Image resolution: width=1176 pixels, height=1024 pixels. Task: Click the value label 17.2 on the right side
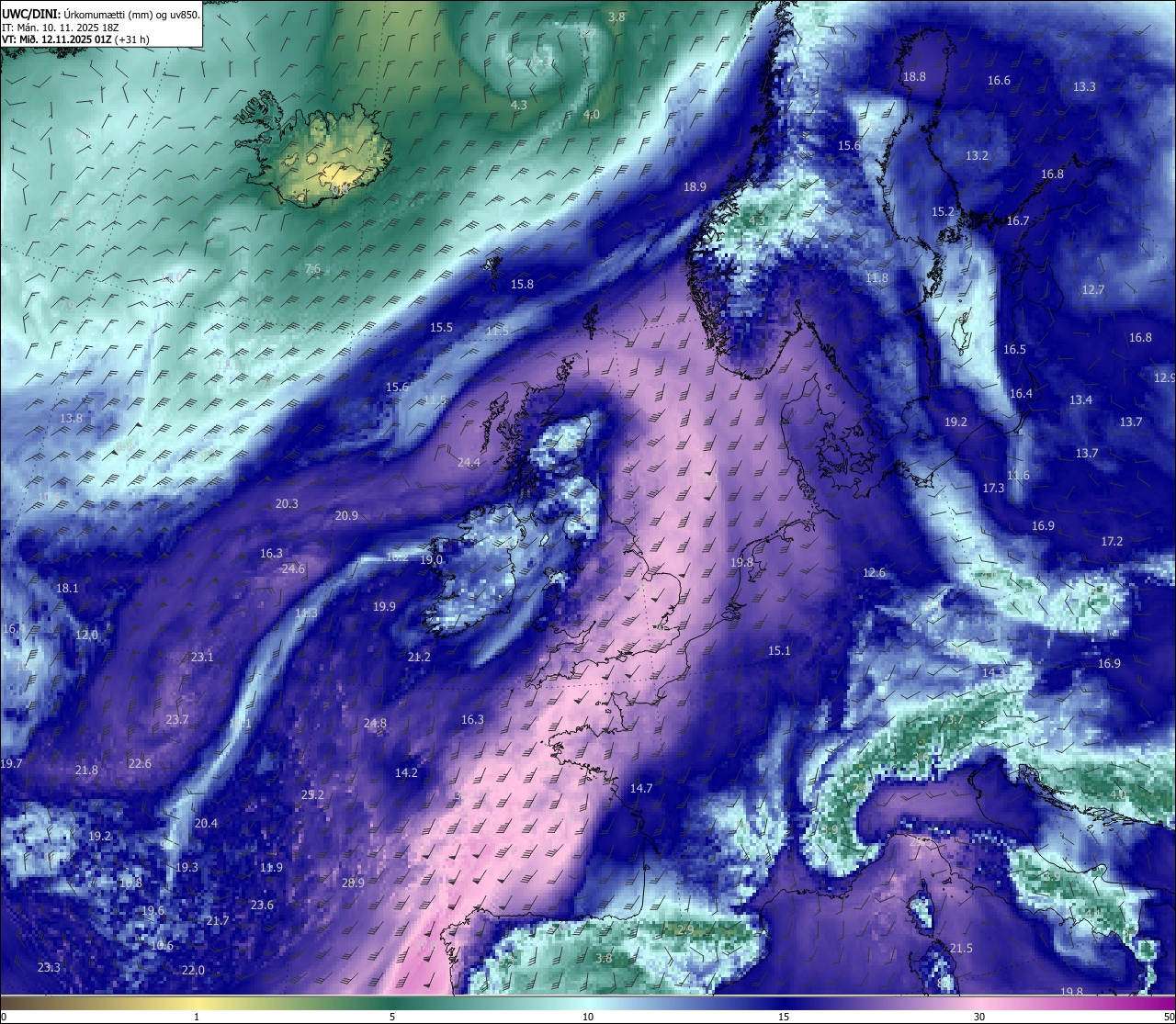[1112, 542]
